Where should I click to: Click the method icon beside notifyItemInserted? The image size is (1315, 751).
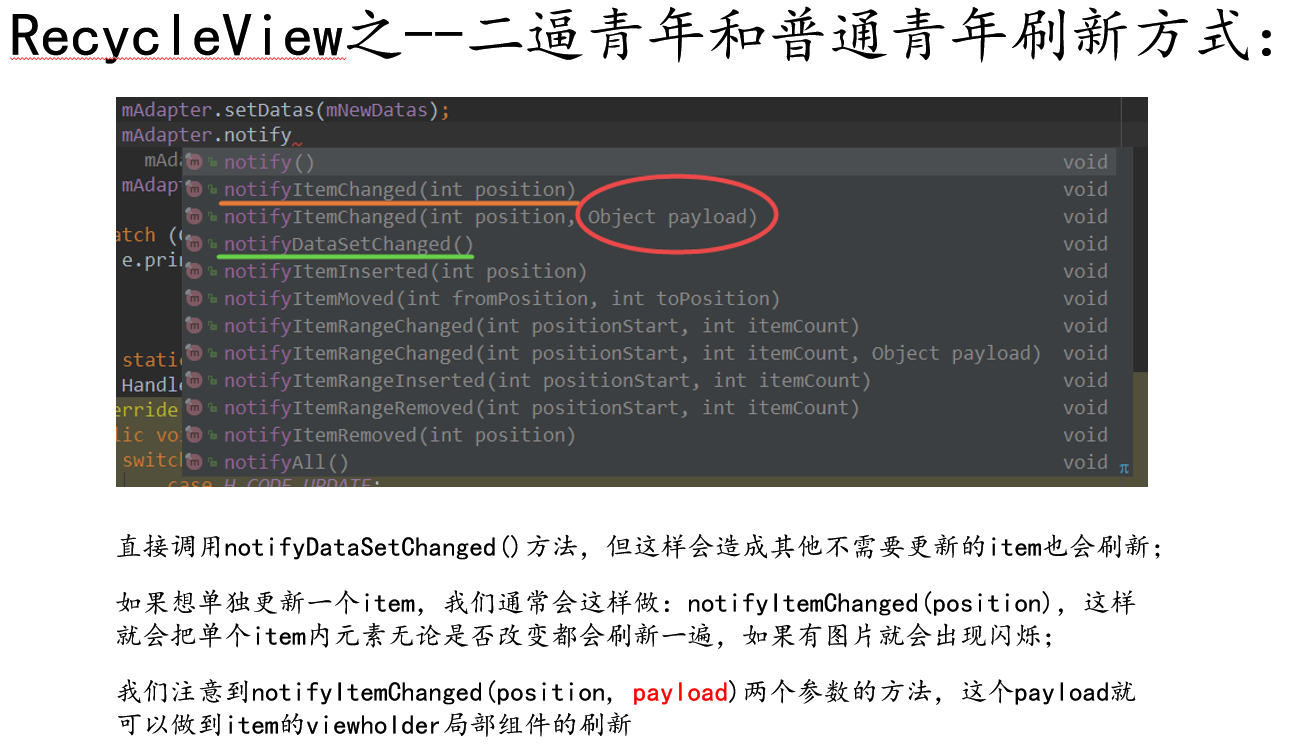pyautogui.click(x=195, y=271)
